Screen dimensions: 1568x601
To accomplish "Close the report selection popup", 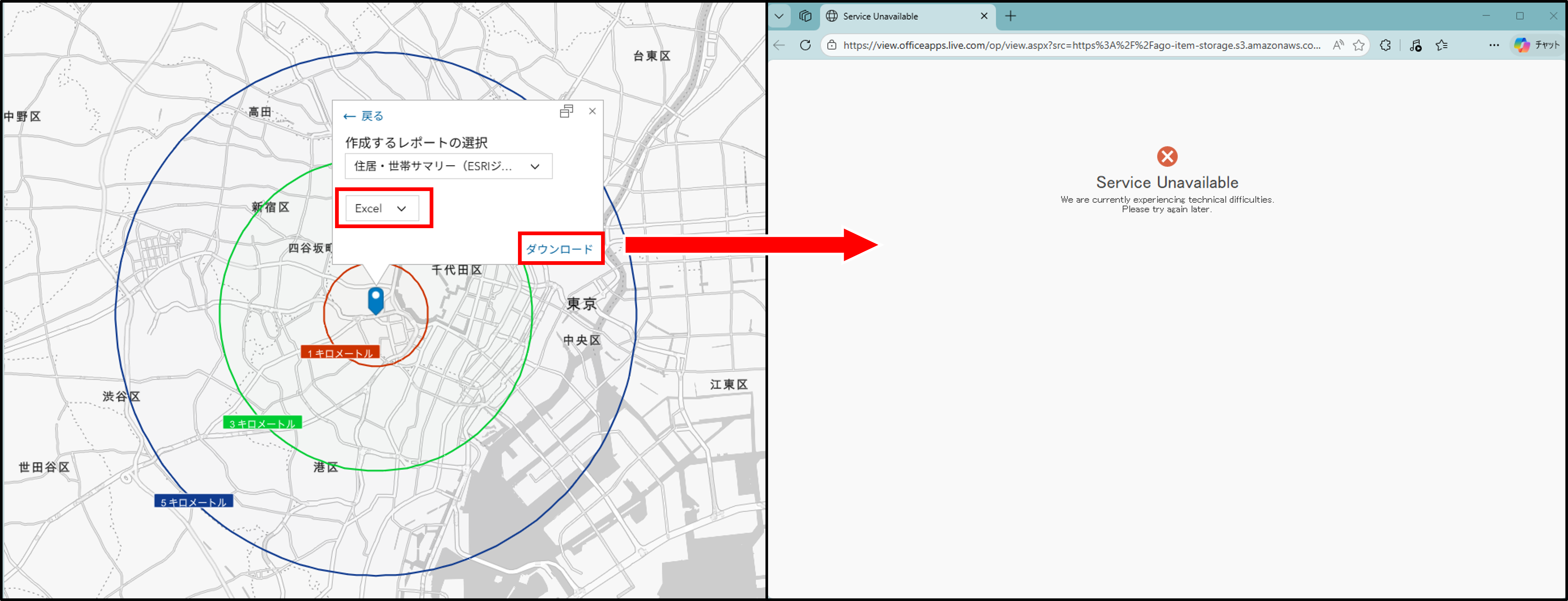I will [592, 111].
